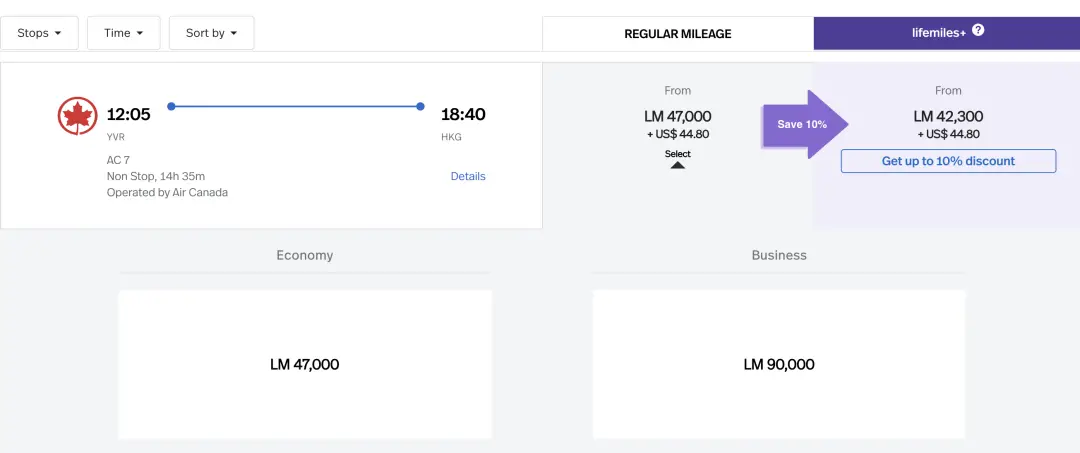Click the Air Canada maple leaf logo
The image size is (1080, 453).
point(77,116)
